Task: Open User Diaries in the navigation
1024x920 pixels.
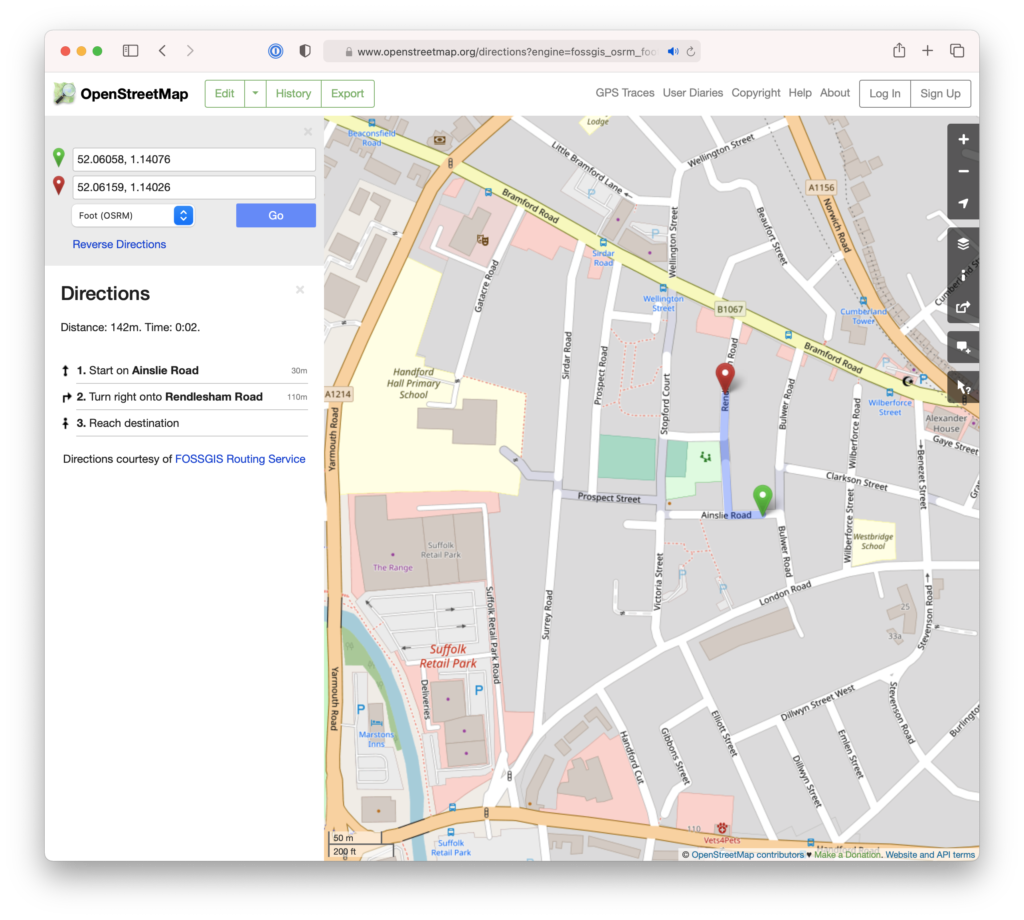Action: click(x=692, y=93)
